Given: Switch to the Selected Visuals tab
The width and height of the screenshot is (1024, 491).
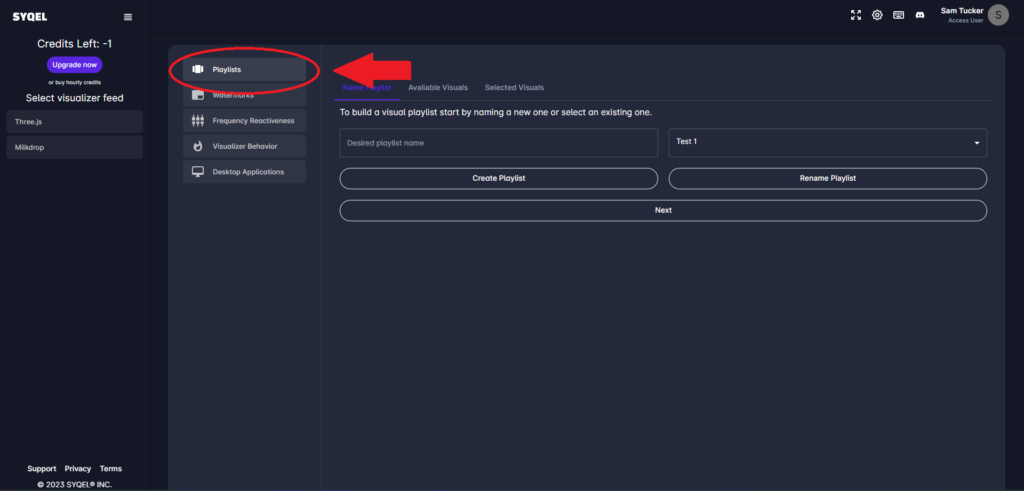Looking at the screenshot, I should coord(514,88).
